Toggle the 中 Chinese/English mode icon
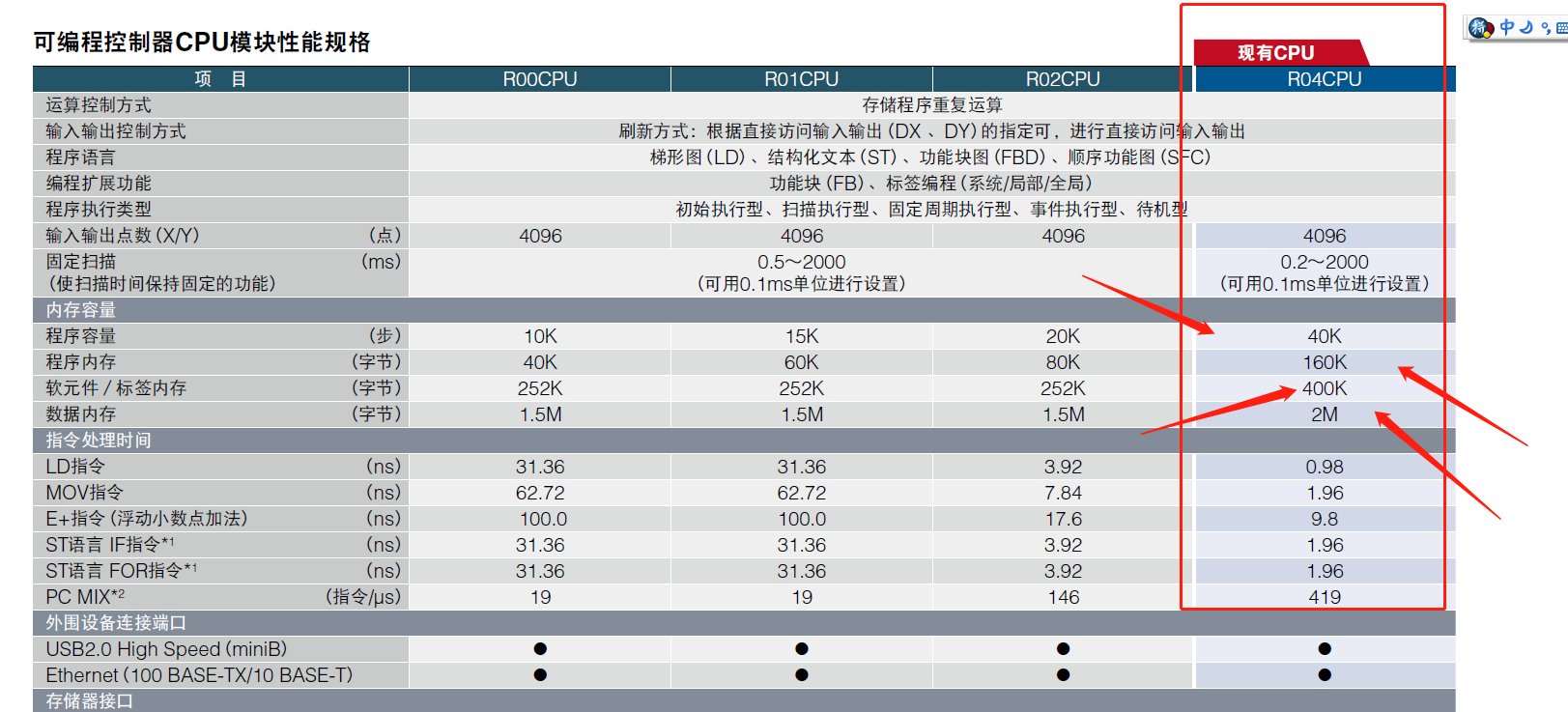1568x712 pixels. click(1507, 27)
